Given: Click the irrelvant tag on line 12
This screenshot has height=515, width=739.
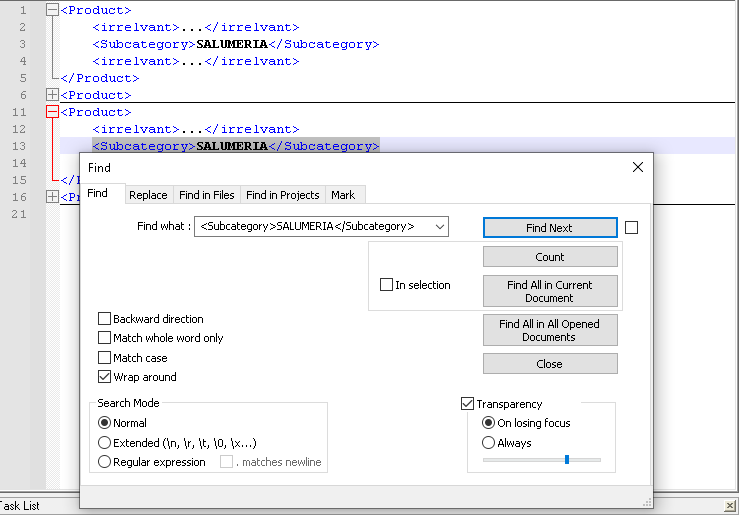Looking at the screenshot, I should (196, 129).
